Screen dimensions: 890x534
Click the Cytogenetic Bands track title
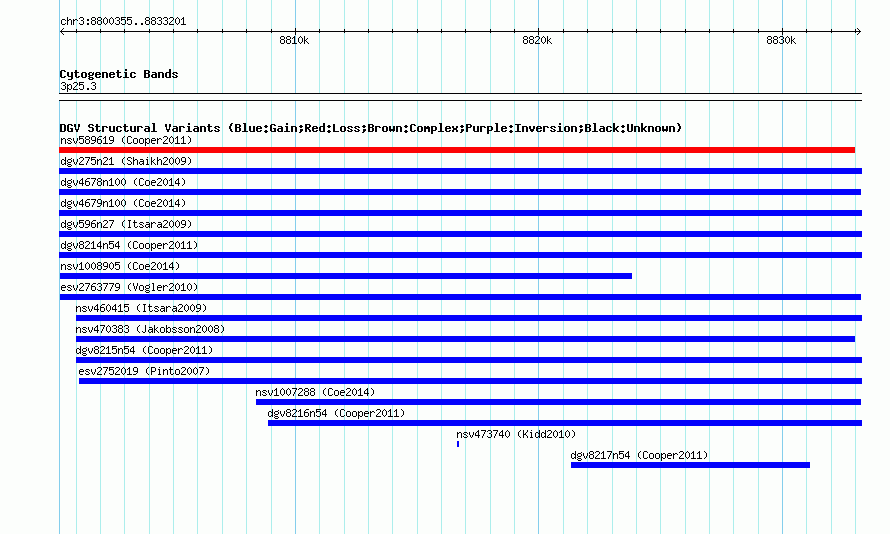[119, 74]
